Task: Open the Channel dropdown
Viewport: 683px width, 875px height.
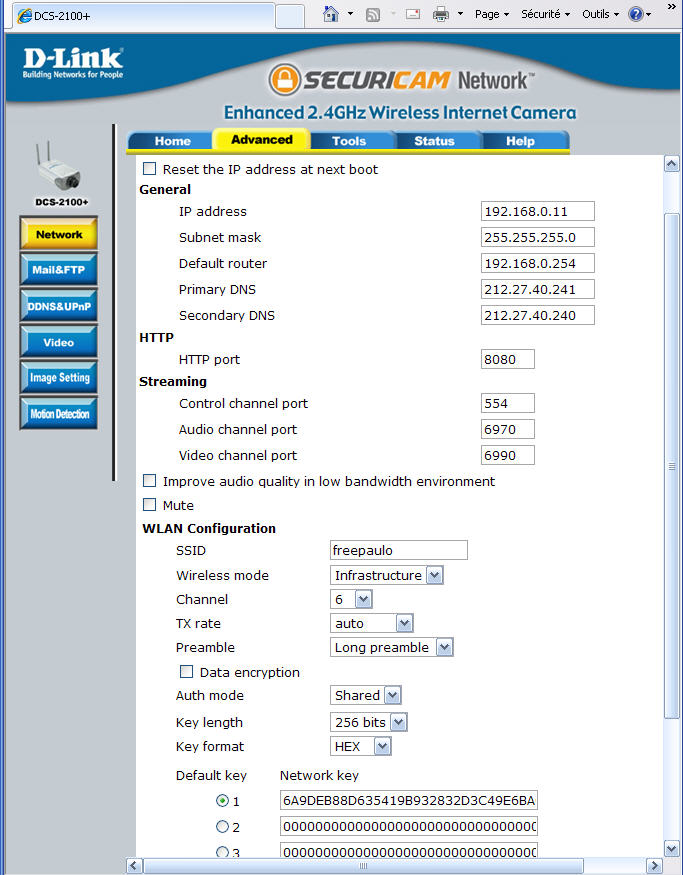Action: tap(351, 599)
